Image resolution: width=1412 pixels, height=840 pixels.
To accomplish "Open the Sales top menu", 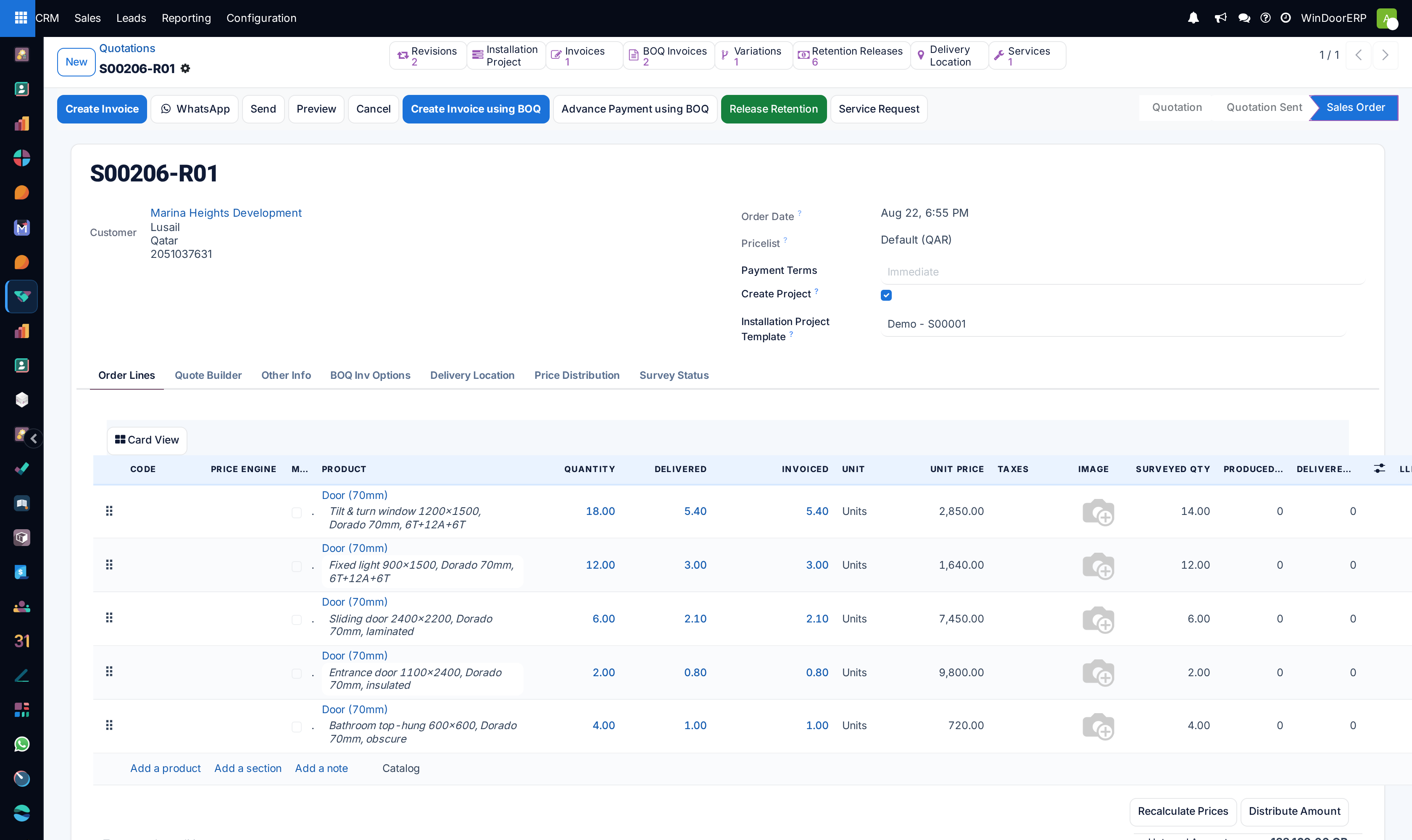I will click(87, 18).
